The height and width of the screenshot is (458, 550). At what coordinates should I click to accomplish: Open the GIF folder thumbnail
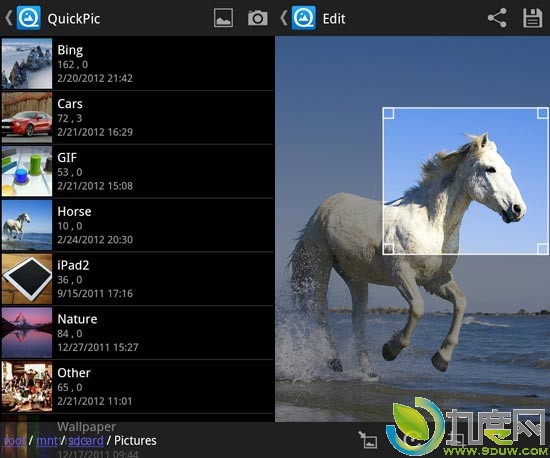coord(27,171)
